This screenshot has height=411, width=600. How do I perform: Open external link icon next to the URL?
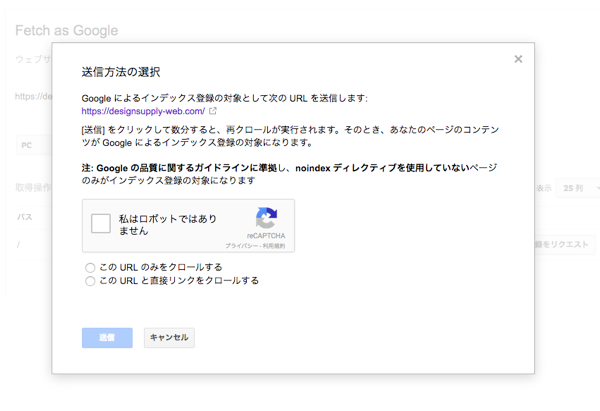tap(213, 111)
